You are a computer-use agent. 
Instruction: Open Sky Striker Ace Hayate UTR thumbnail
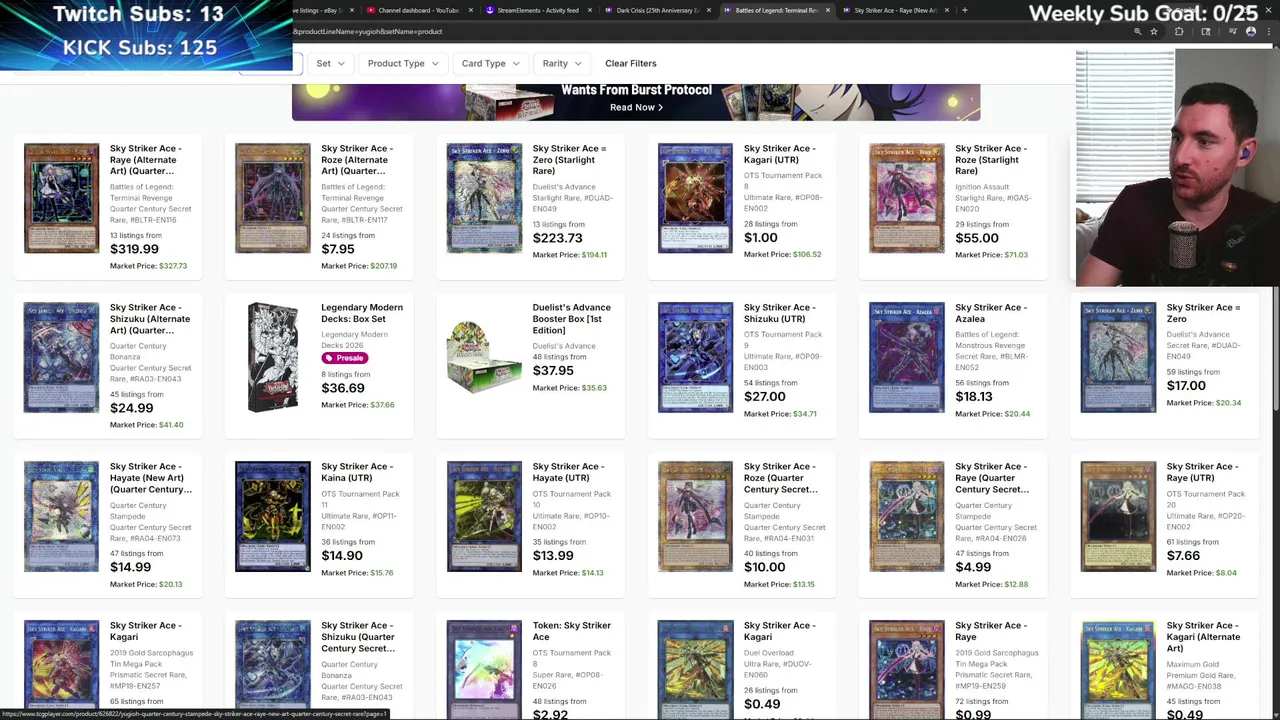tap(484, 516)
